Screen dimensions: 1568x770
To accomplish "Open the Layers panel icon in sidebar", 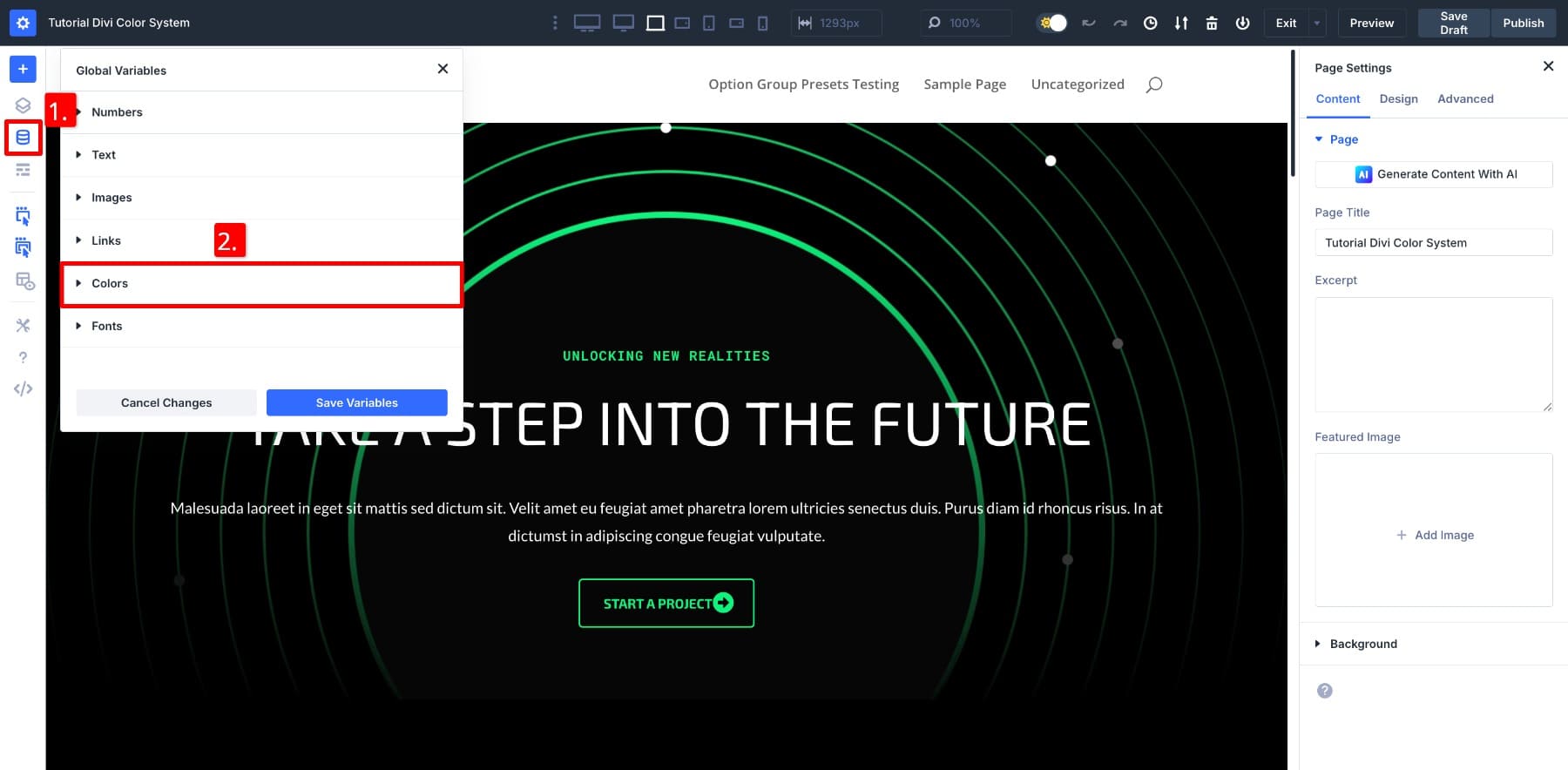I will (23, 105).
